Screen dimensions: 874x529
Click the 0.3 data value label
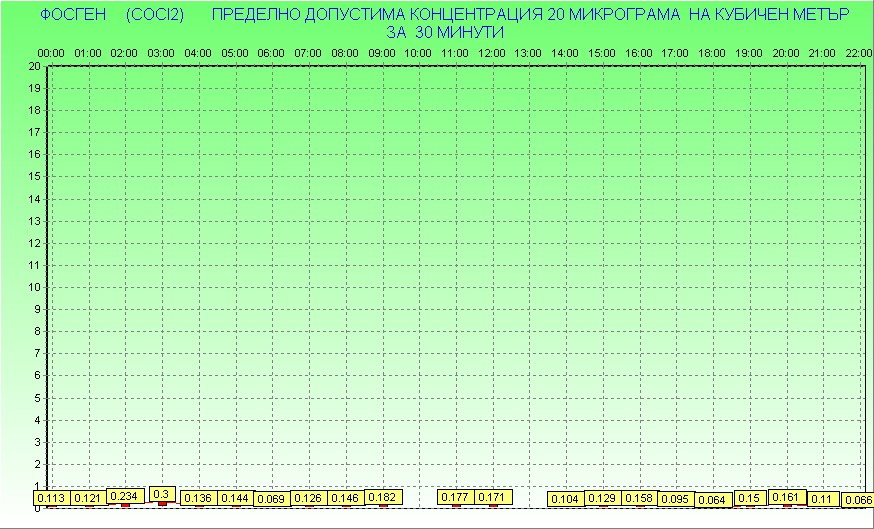pyautogui.click(x=161, y=494)
